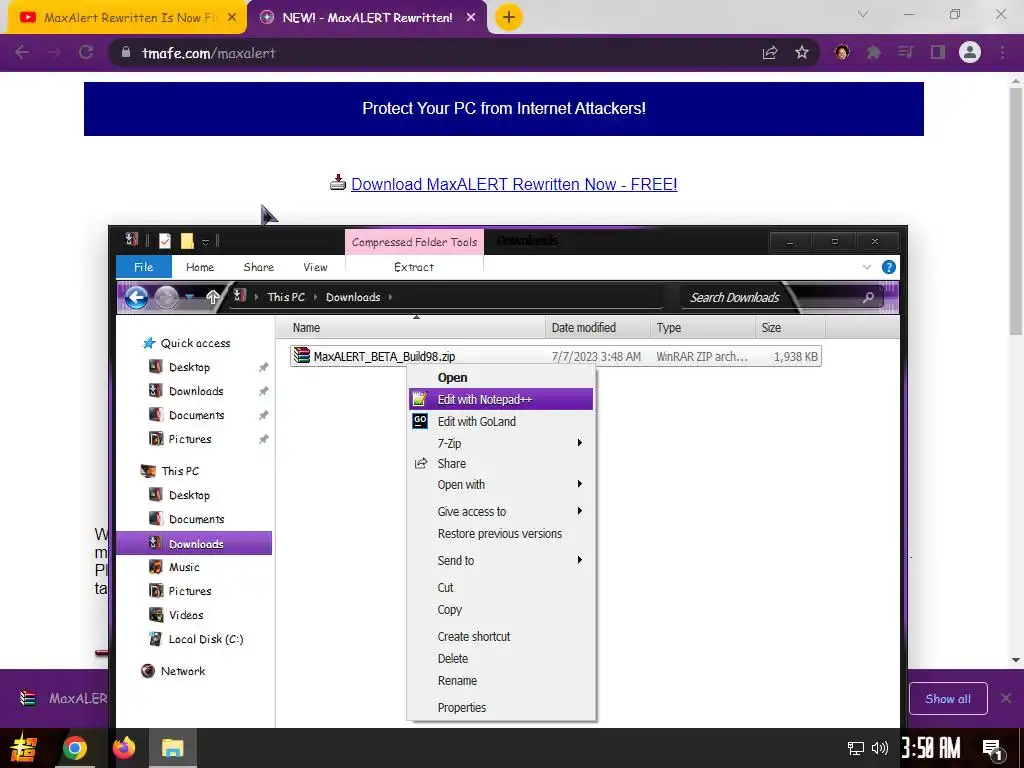Sort by Size column header
Viewport: 1024px width, 768px height.
tap(790, 328)
